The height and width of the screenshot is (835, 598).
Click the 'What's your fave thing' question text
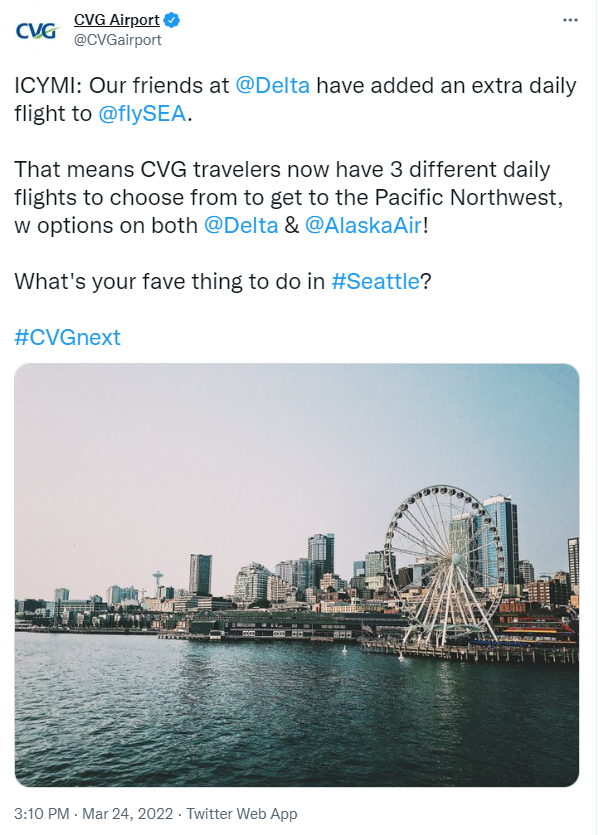pyautogui.click(x=223, y=282)
